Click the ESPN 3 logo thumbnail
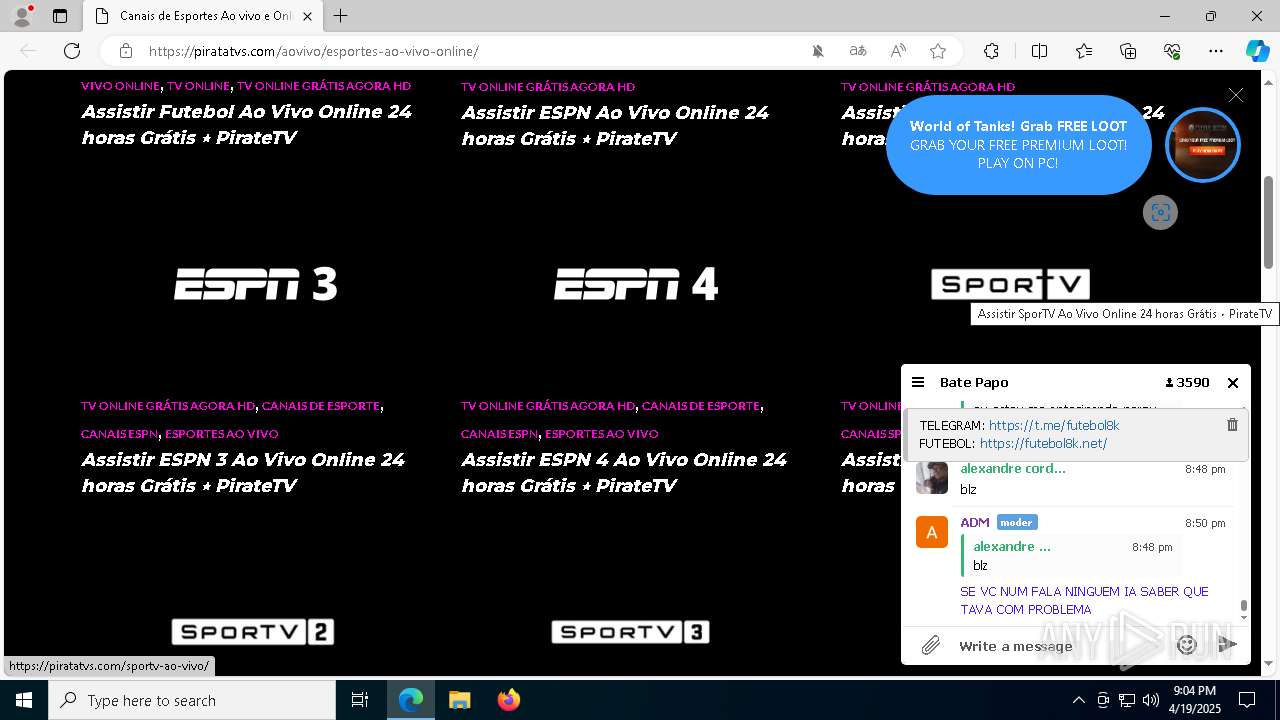The image size is (1280, 720). pyautogui.click(x=256, y=284)
